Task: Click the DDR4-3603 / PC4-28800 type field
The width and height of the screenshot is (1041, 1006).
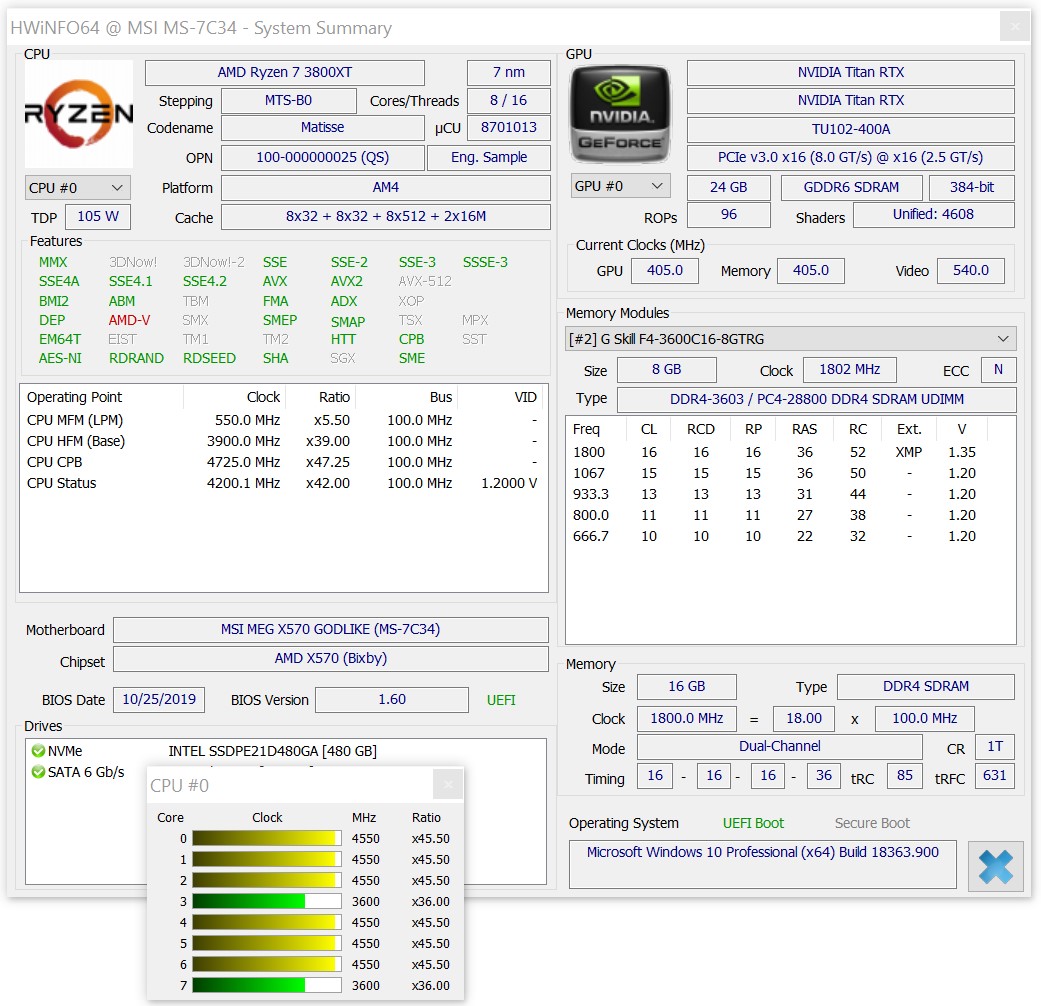Action: click(x=817, y=400)
